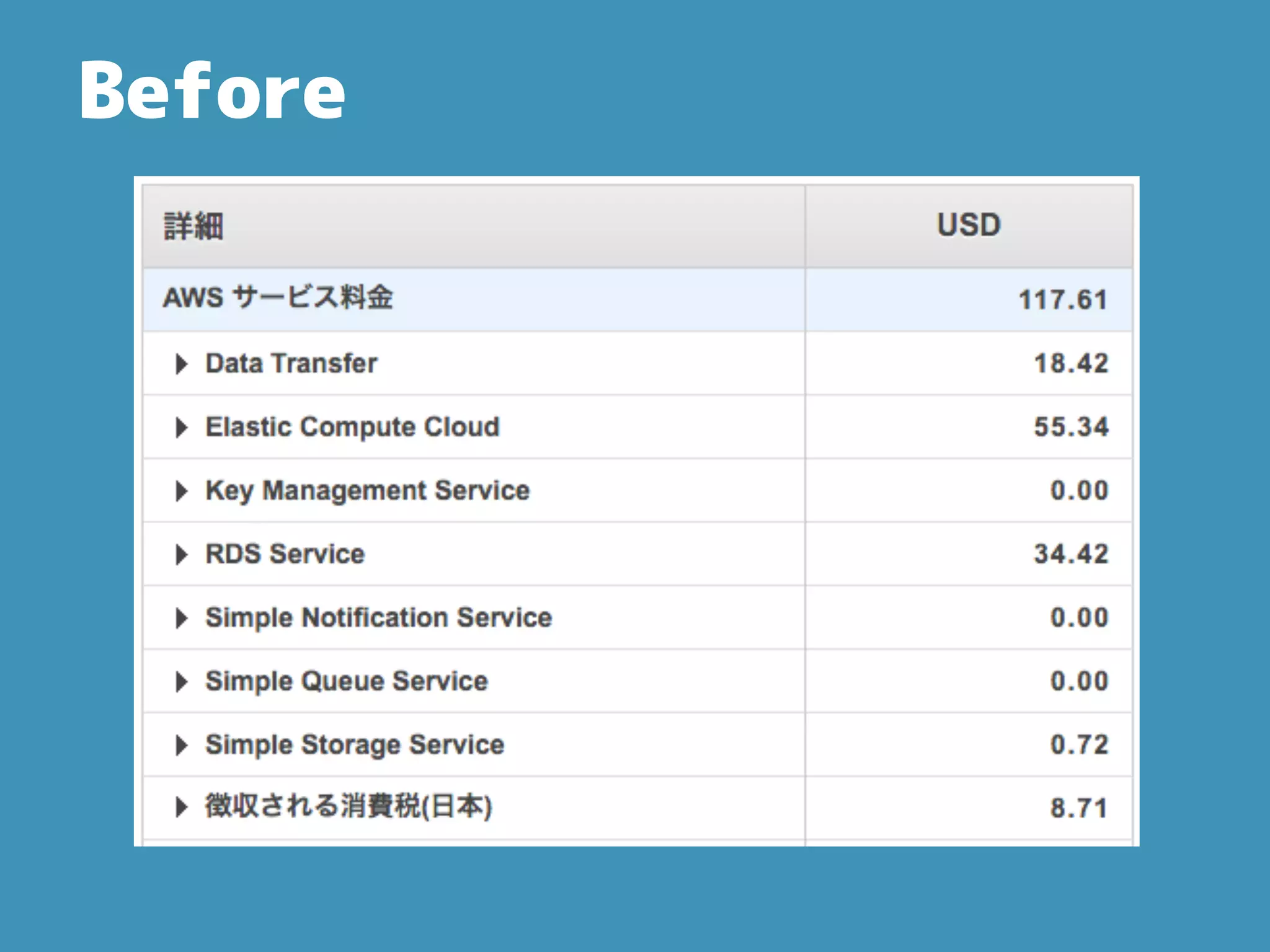Click the 117.61 total amount
This screenshot has height=952, width=1270.
[x=1063, y=300]
